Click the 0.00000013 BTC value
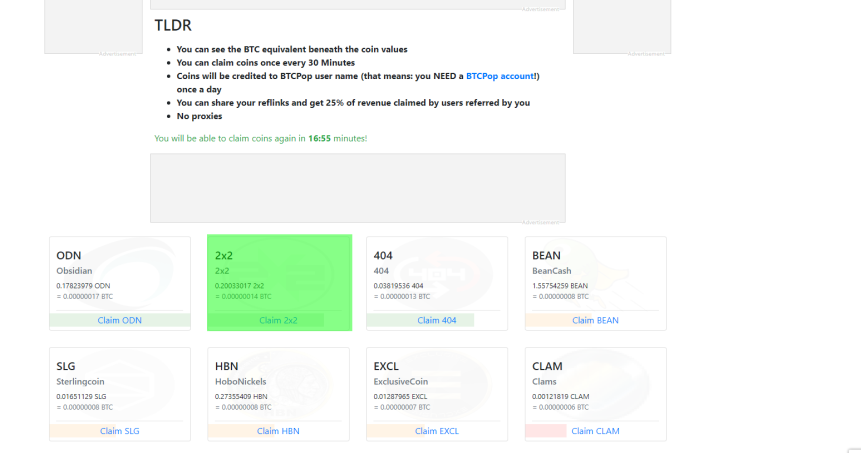 click(402, 297)
